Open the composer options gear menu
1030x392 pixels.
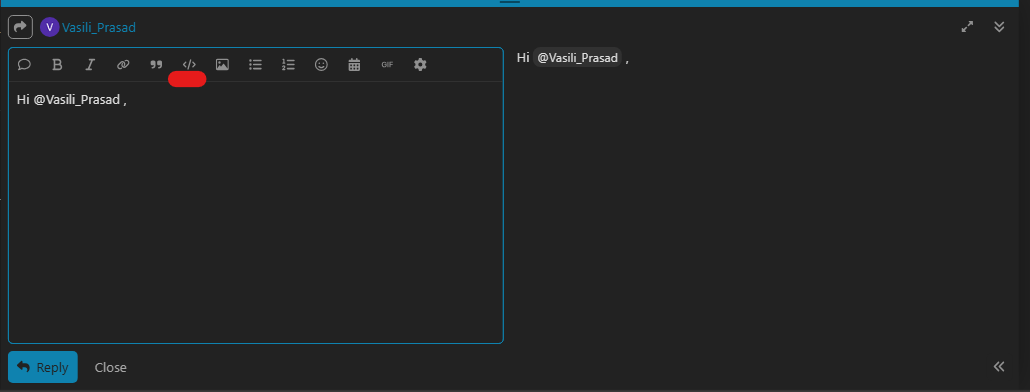(420, 64)
